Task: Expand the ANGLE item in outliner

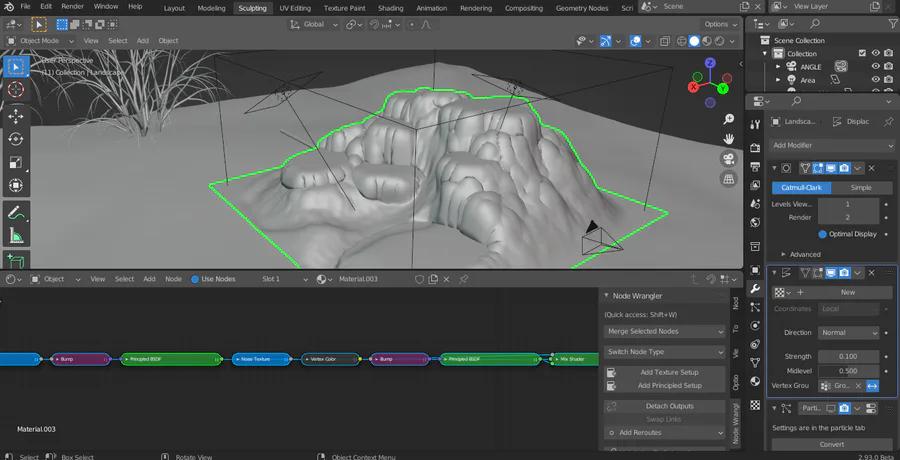Action: tap(778, 67)
